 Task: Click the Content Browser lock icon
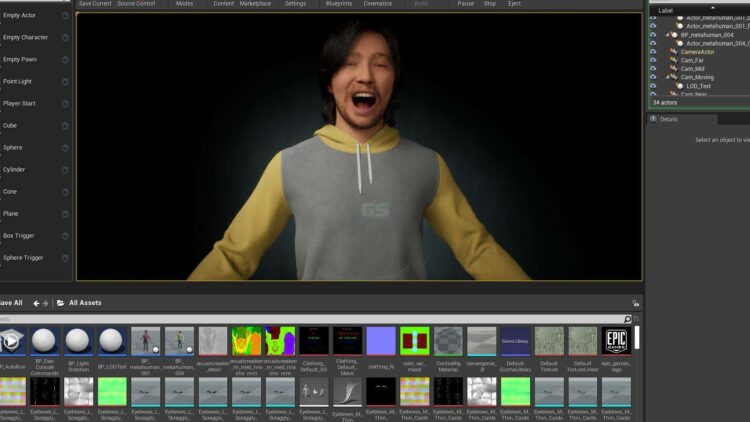tap(636, 303)
